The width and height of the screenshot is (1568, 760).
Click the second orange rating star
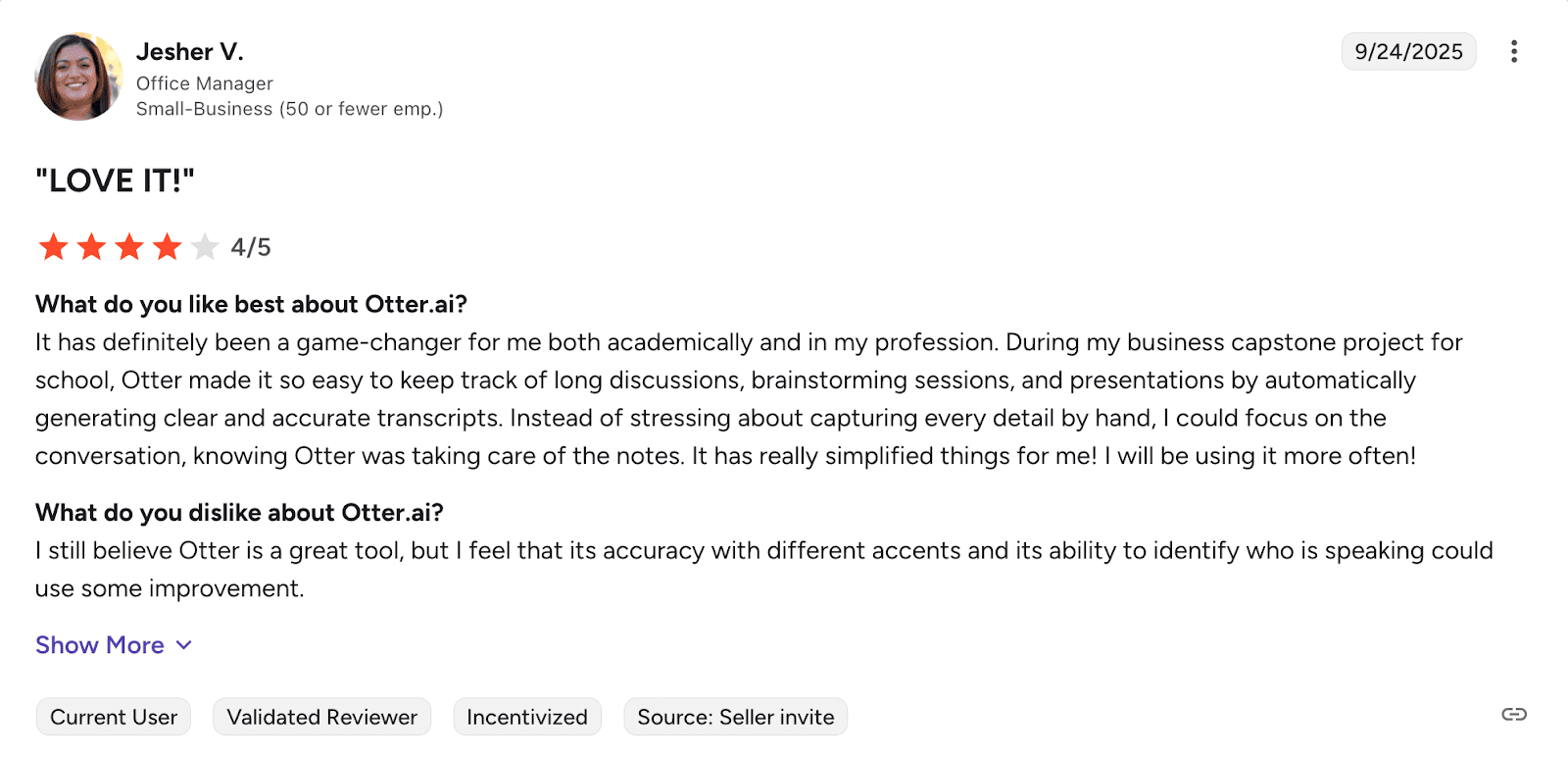[x=91, y=247]
